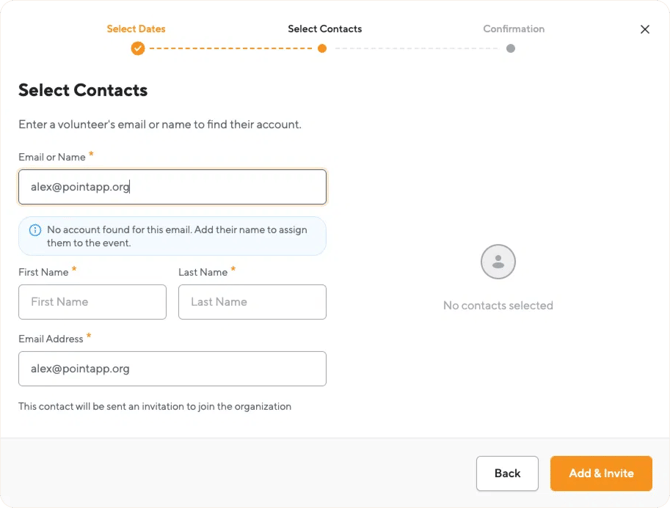Click the orange completed checkmark step icon
The height and width of the screenshot is (508, 670).
[138, 48]
